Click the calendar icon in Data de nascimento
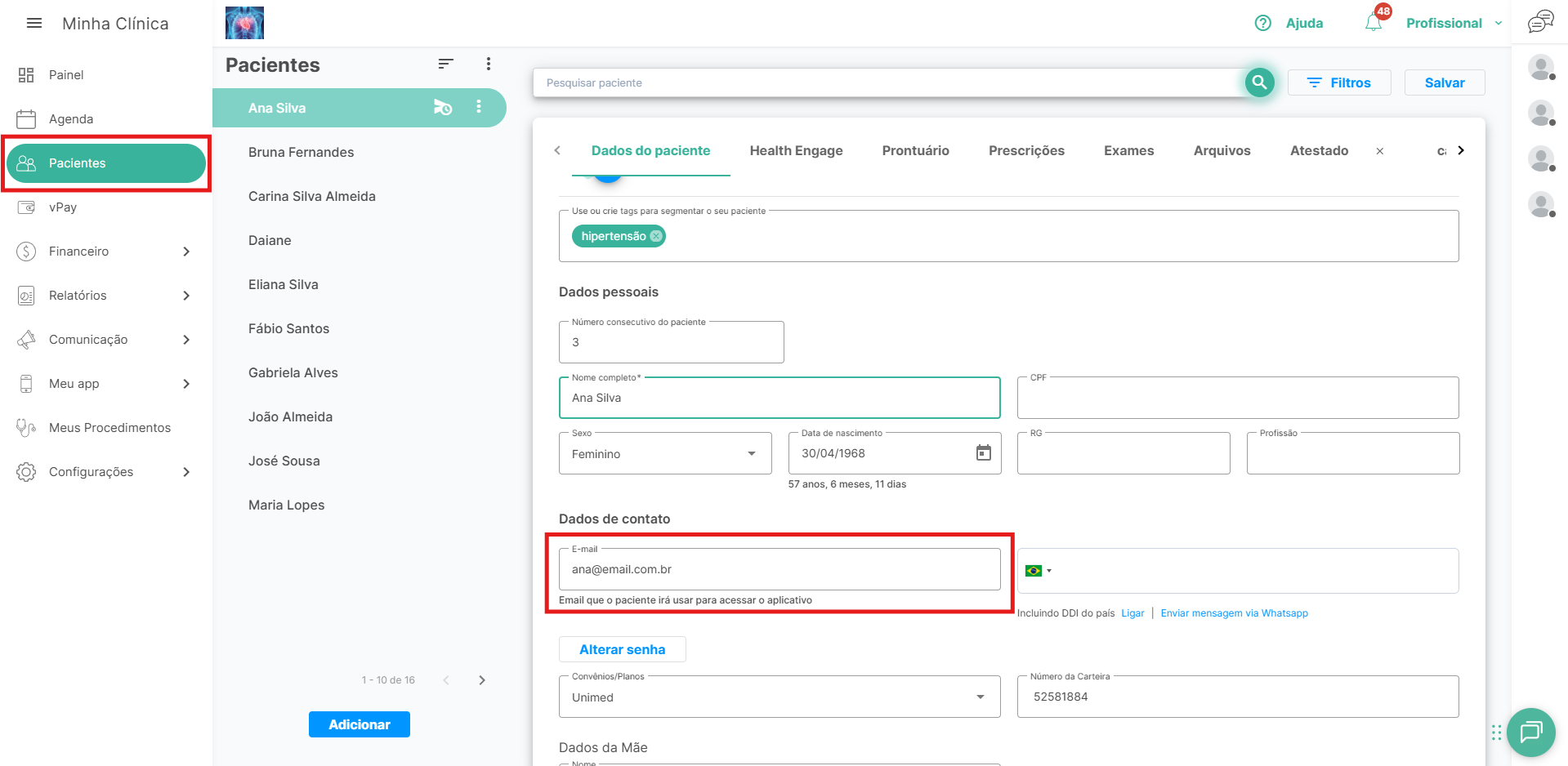 click(x=984, y=453)
